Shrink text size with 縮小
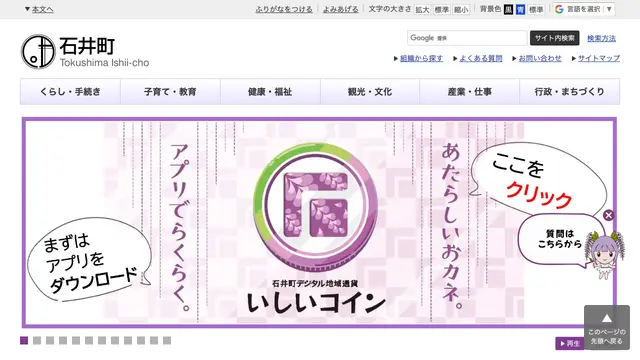The image size is (640, 360). (461, 9)
